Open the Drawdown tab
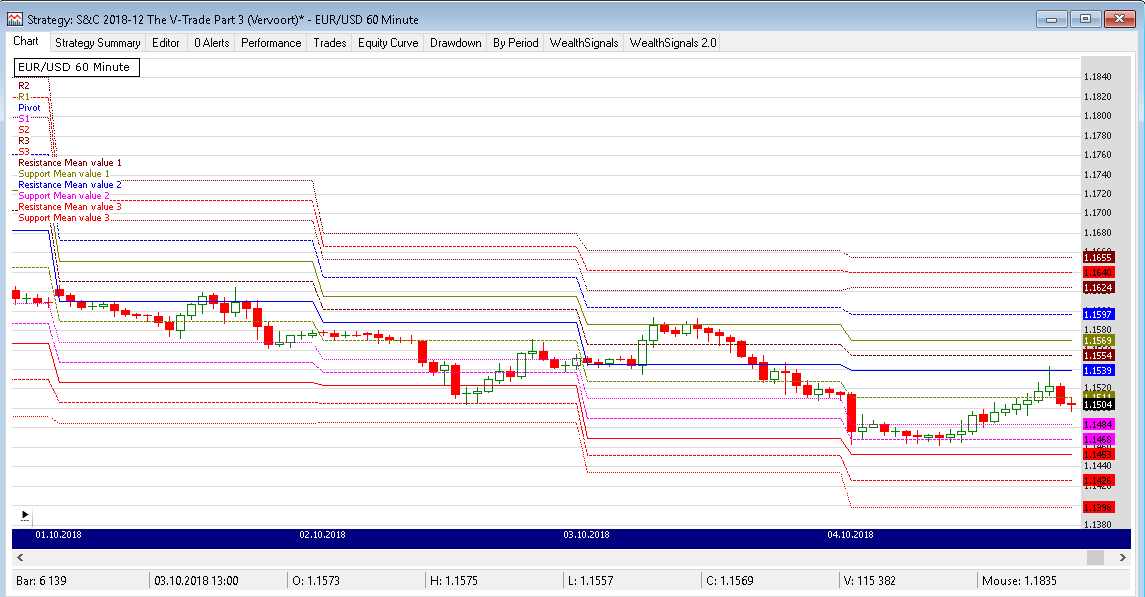The width and height of the screenshot is (1145, 597). click(456, 43)
